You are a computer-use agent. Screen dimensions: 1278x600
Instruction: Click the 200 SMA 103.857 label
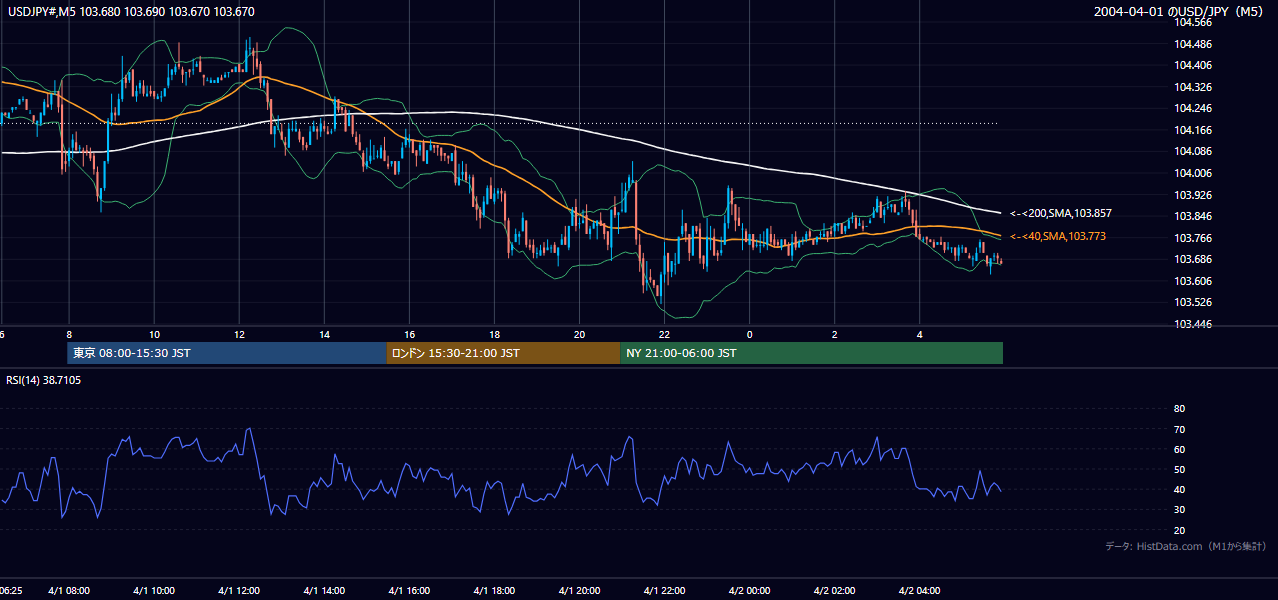(1060, 213)
